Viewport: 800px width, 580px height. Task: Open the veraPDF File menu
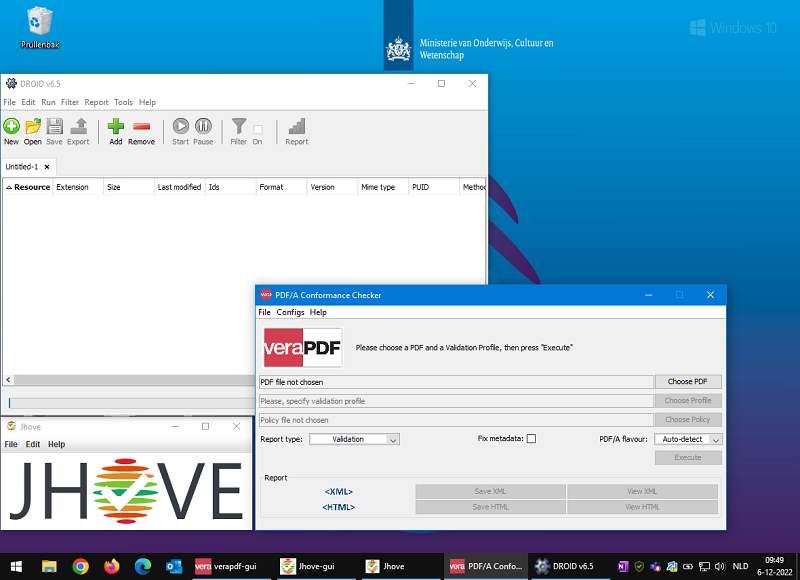click(x=264, y=312)
